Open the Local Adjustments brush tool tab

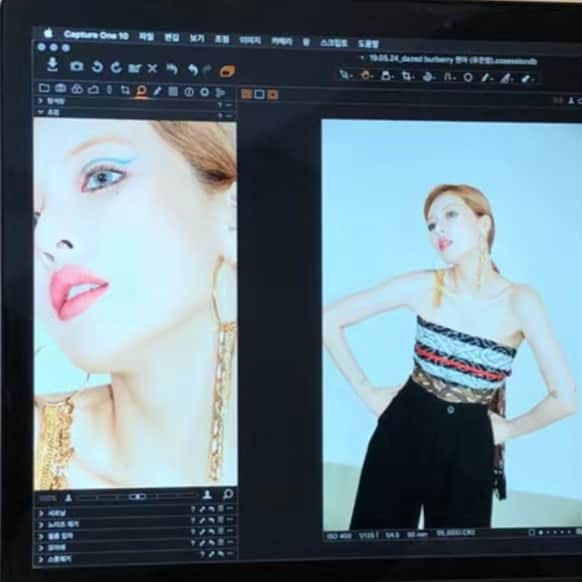coord(157,91)
